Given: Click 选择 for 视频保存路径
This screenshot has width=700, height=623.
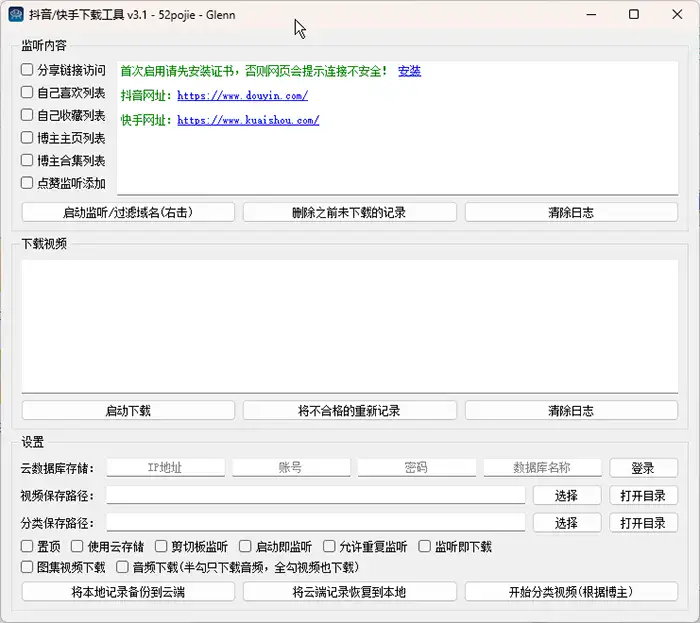Looking at the screenshot, I should click(x=567, y=495).
